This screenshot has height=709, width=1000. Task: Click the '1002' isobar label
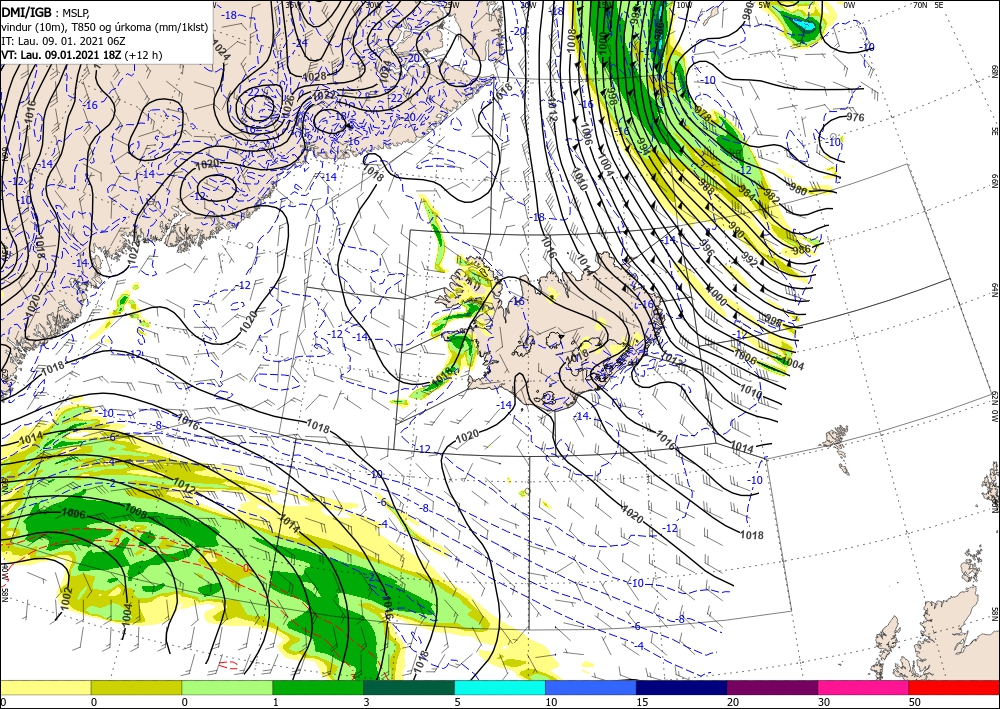point(64,598)
